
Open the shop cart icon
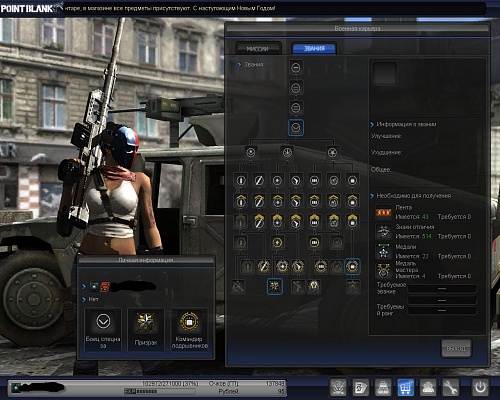pos(405,387)
